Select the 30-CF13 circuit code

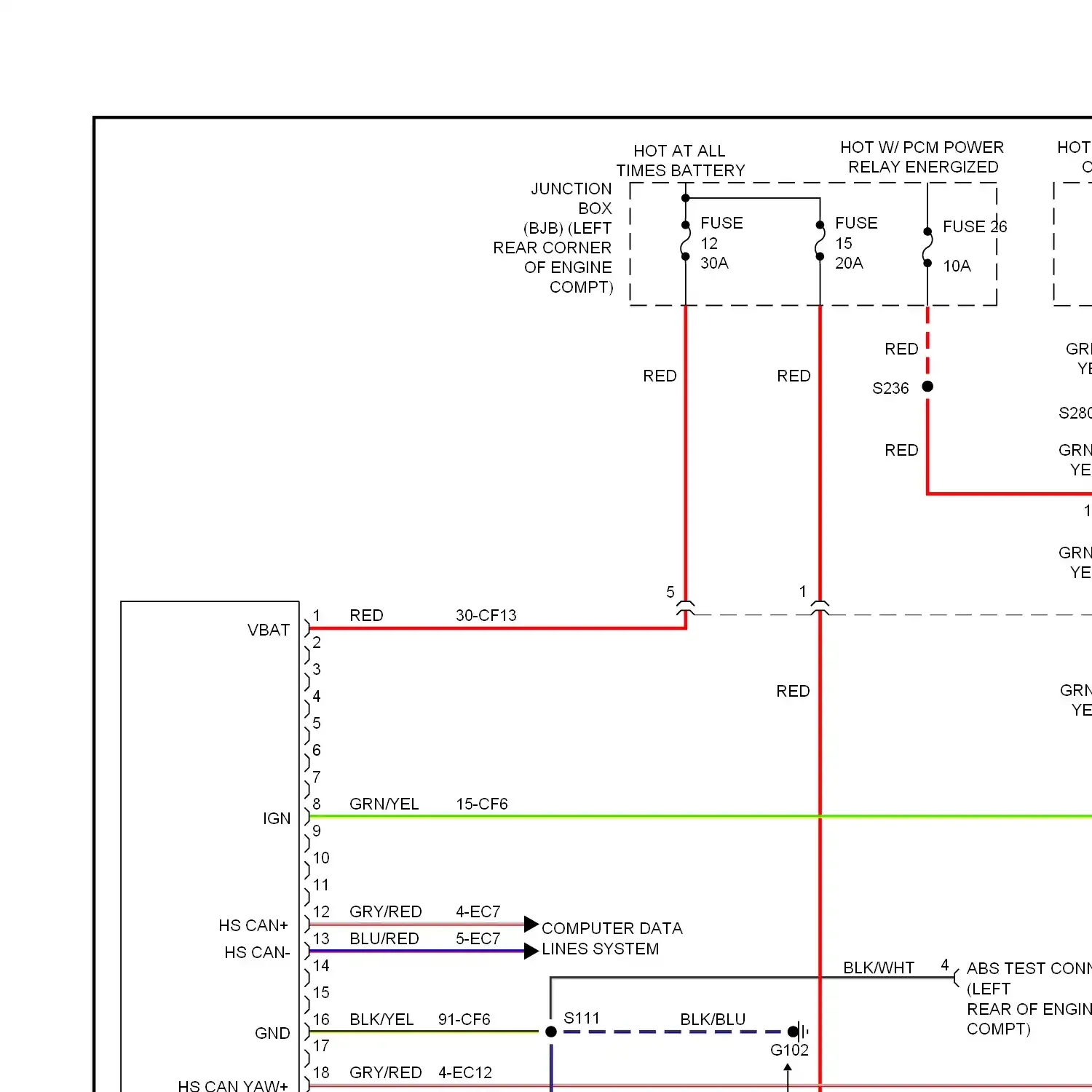point(486,616)
